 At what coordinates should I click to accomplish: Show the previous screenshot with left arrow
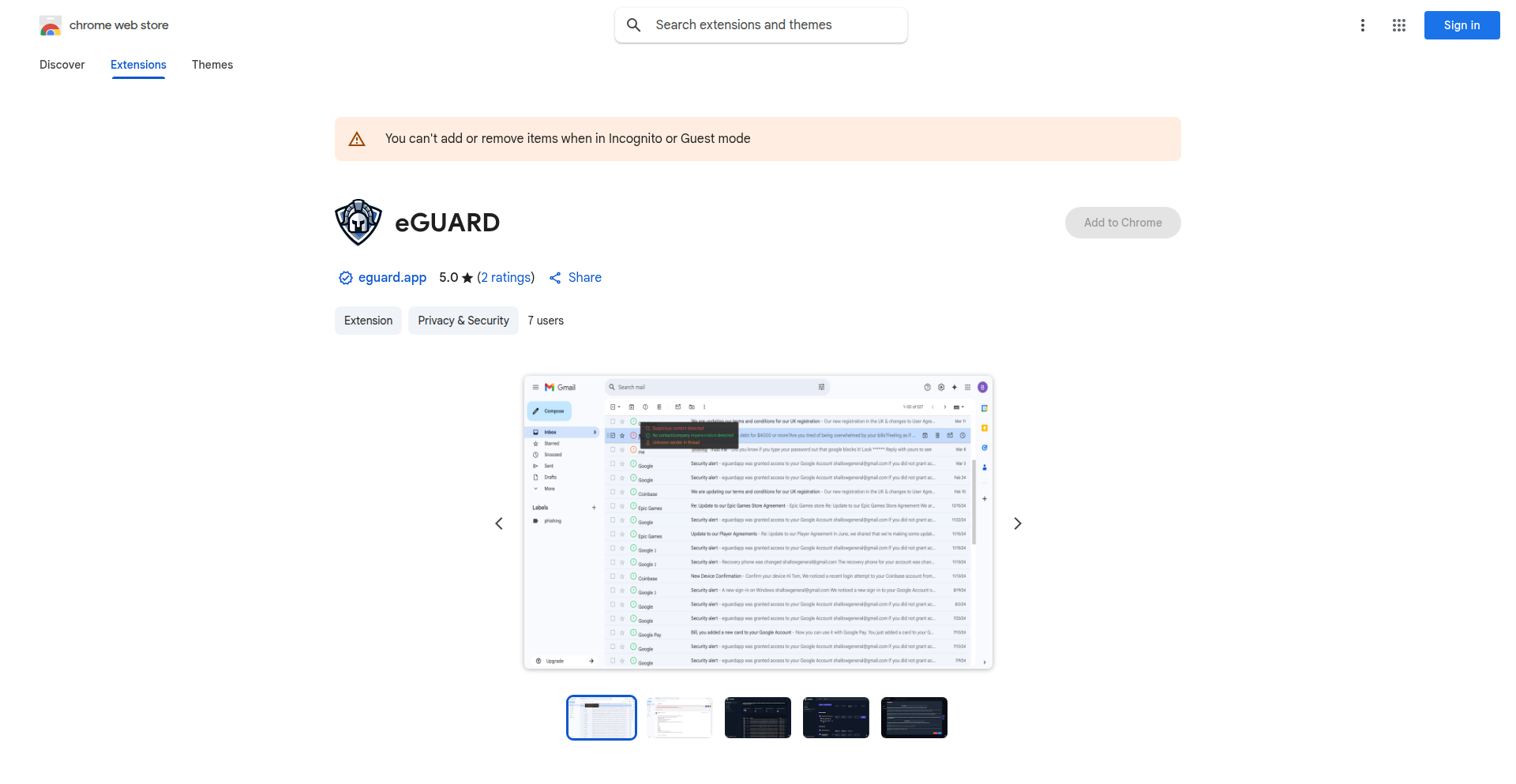(x=499, y=523)
